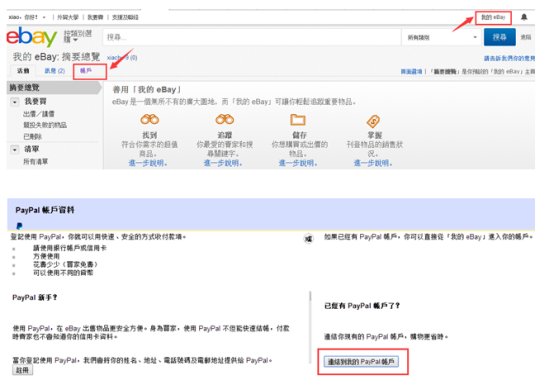
Task: Open the 所有類別 category dropdown
Action: point(442,37)
